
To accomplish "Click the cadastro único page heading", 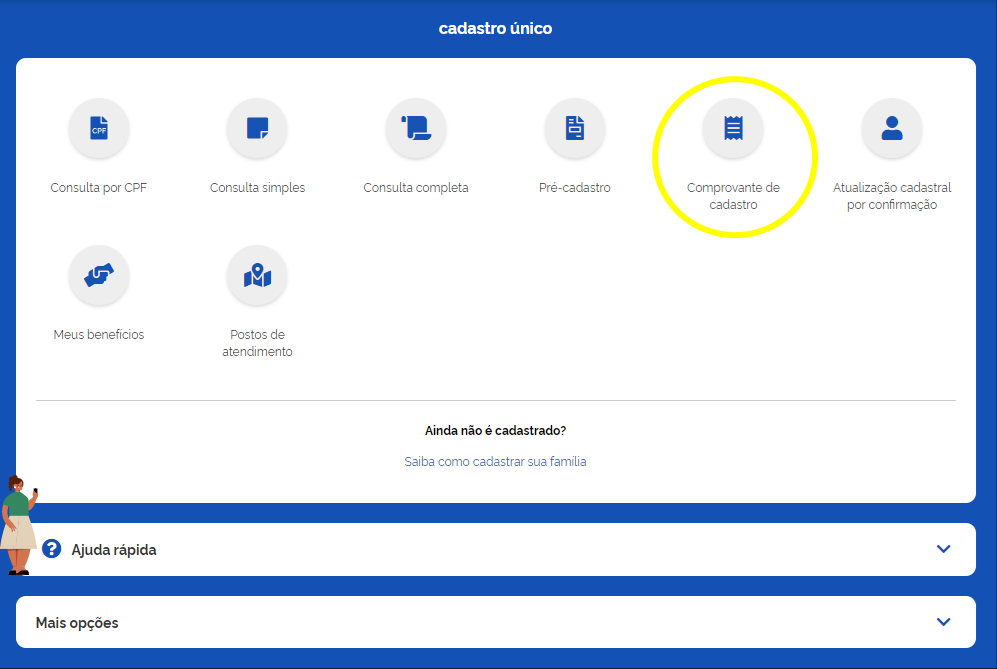I will 495,28.
